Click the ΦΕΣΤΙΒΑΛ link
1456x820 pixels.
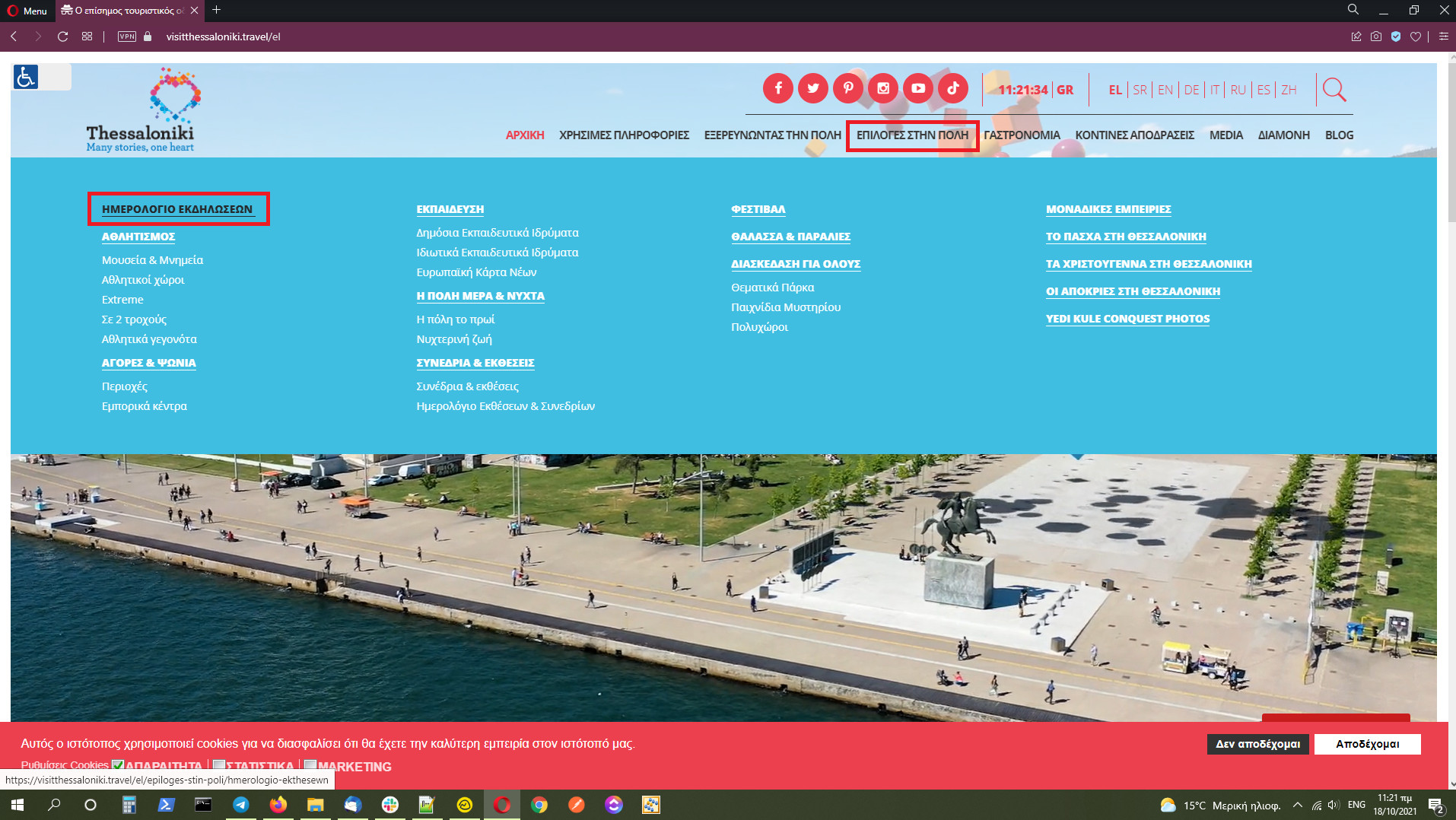pyautogui.click(x=758, y=209)
